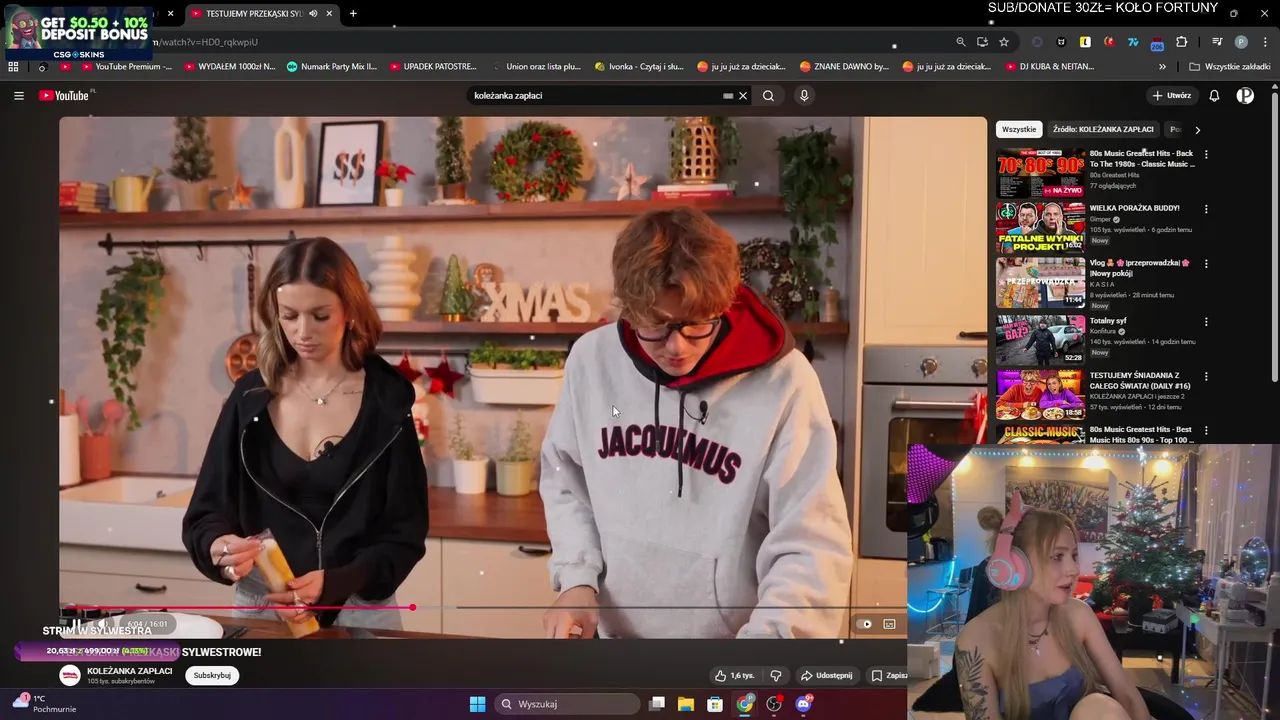
Task: Open the YouTube hamburger guide menu
Action: [19, 95]
